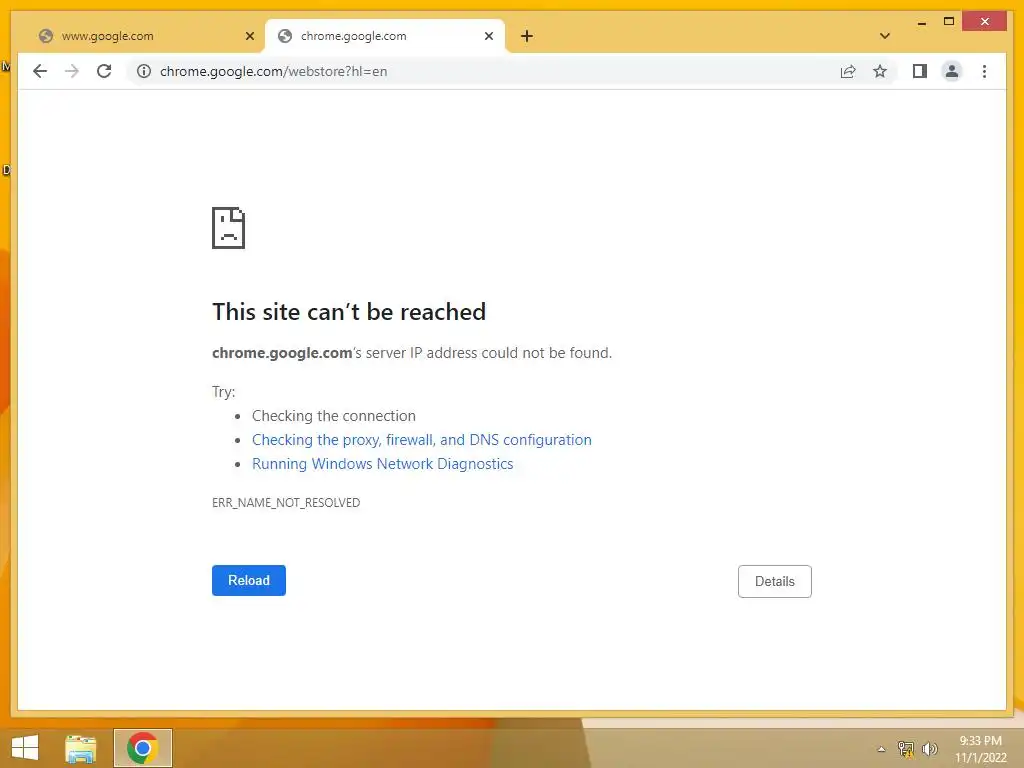The width and height of the screenshot is (1024, 768).
Task: Show hidden system tray icons
Action: tap(881, 749)
